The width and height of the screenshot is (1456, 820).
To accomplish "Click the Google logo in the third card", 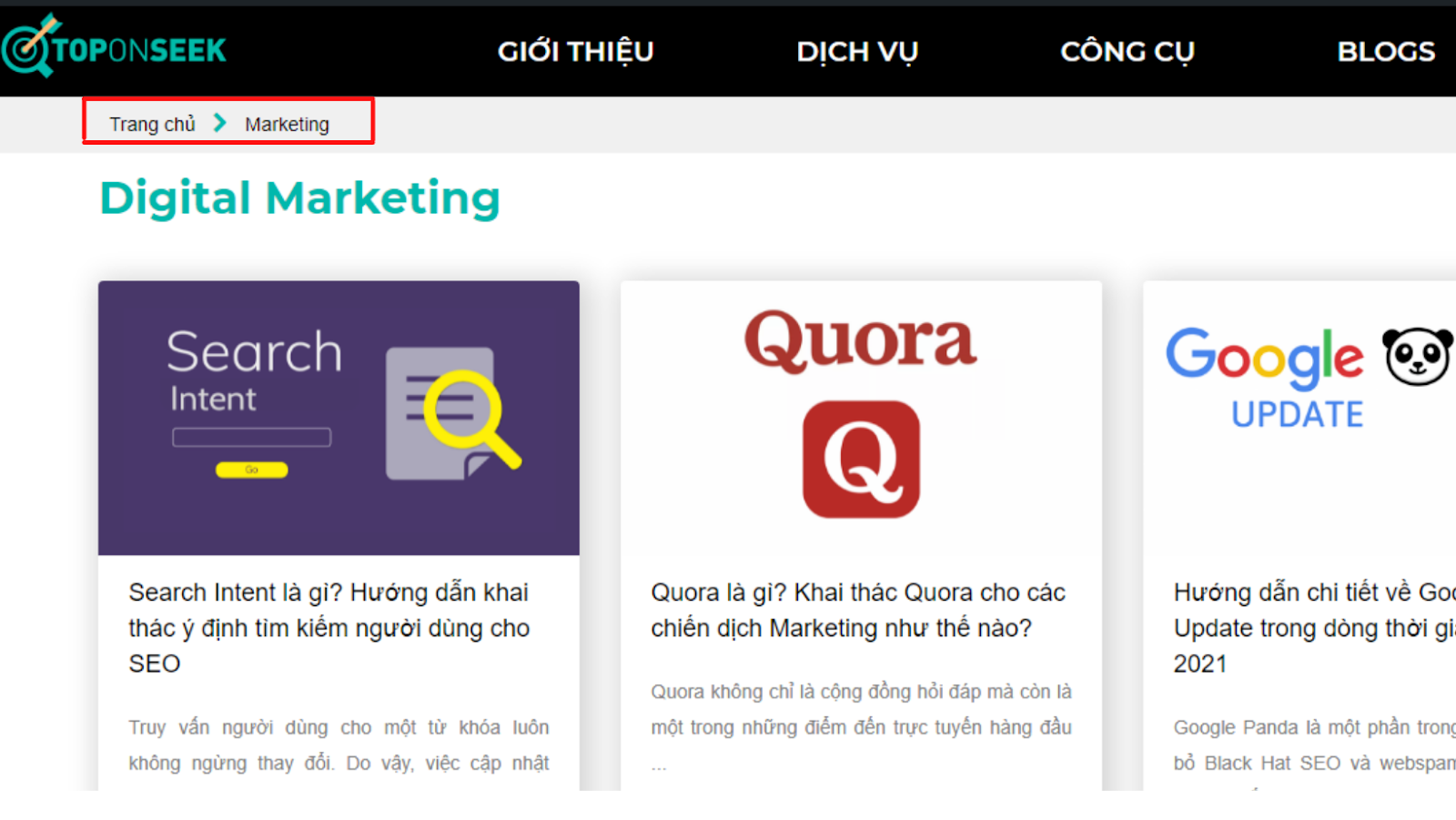I will (1264, 355).
